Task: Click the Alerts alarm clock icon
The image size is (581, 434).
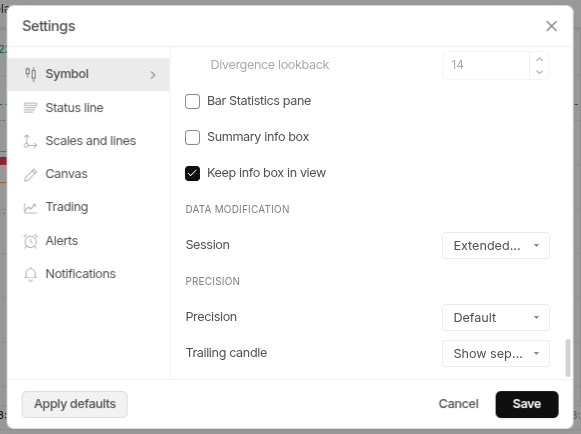Action: pyautogui.click(x=30, y=241)
